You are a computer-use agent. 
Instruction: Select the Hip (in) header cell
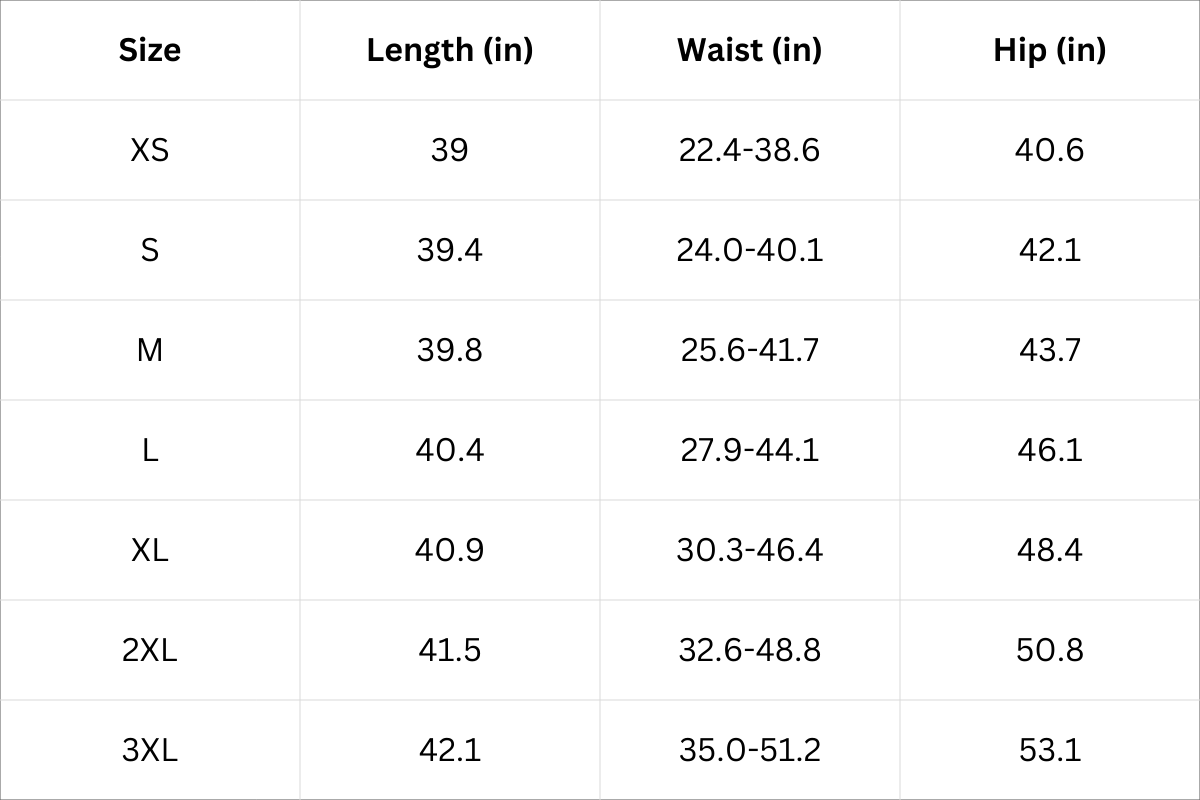(1049, 50)
